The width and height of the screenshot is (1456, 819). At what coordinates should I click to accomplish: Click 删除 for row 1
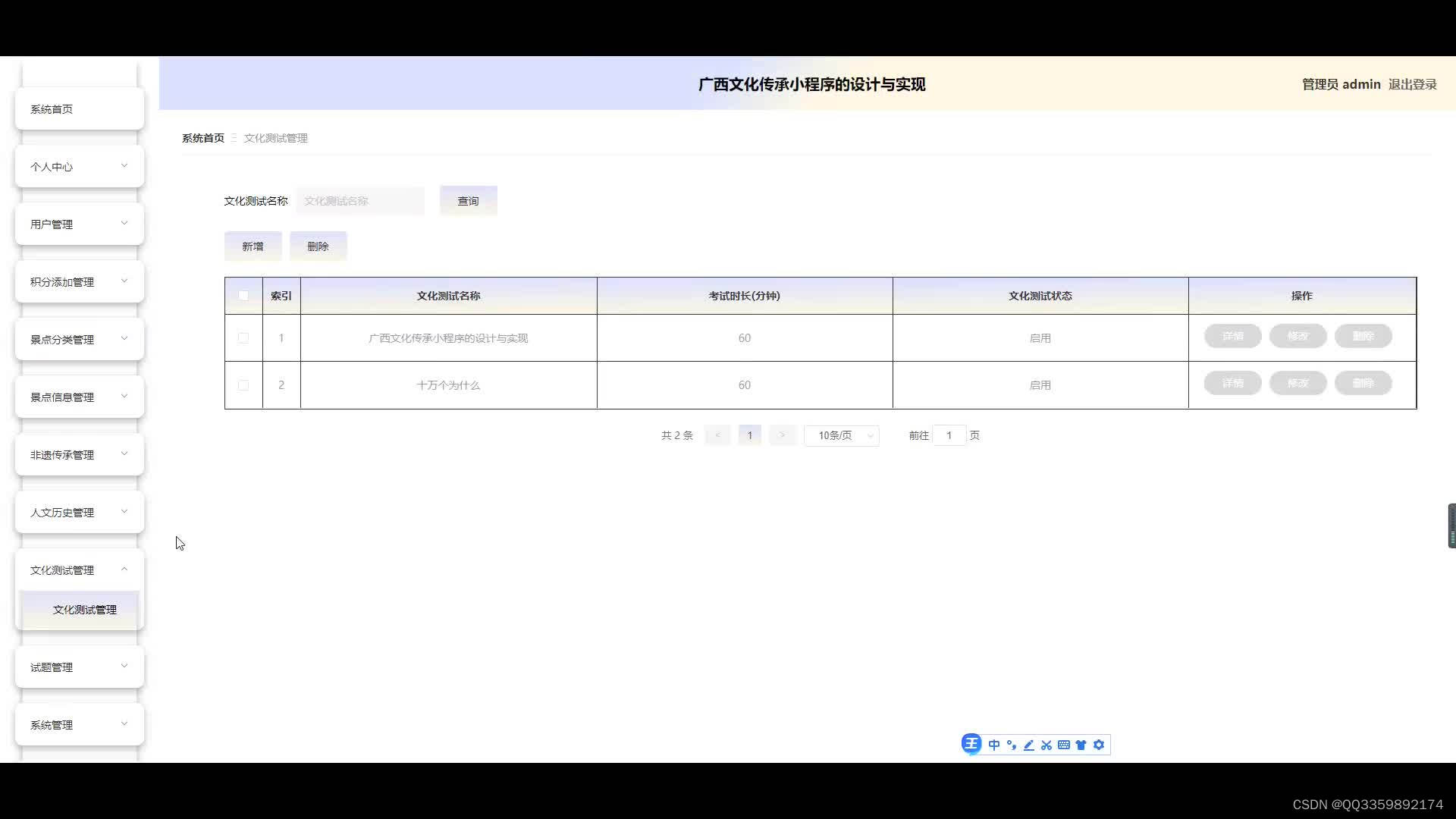(1363, 336)
